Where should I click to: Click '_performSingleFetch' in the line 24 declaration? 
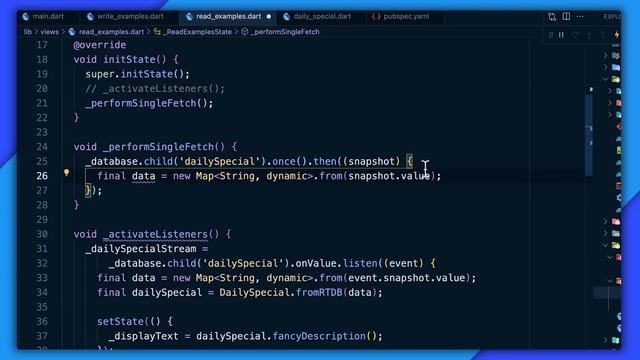158,147
